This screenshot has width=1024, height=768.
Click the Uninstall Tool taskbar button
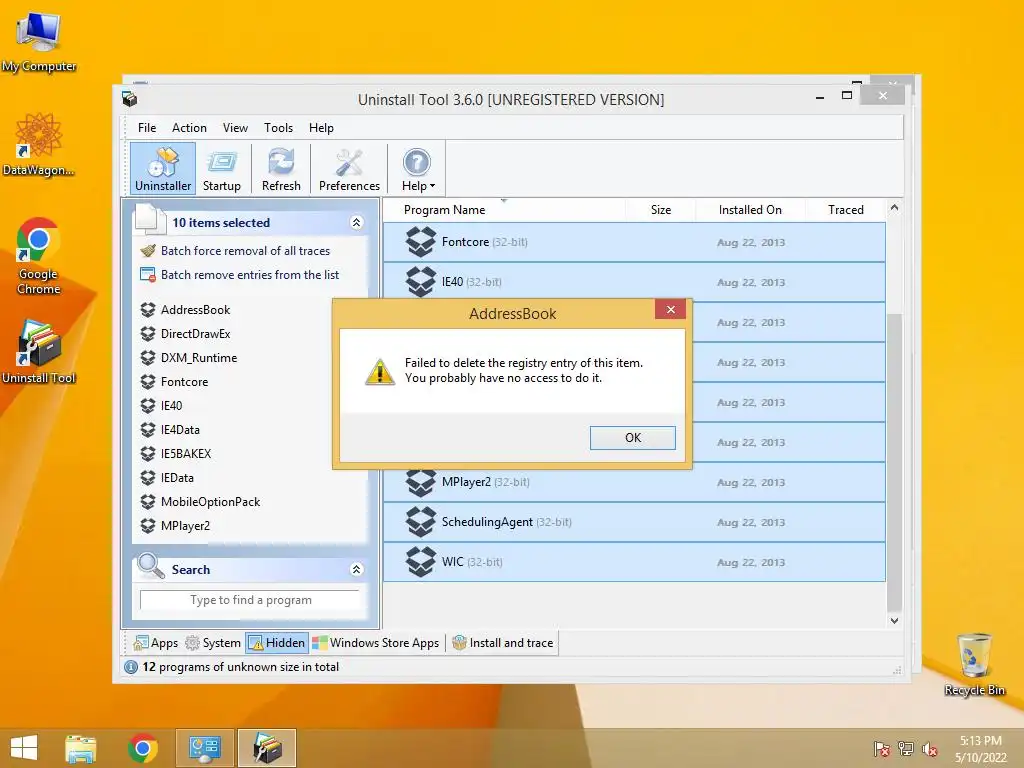point(266,748)
